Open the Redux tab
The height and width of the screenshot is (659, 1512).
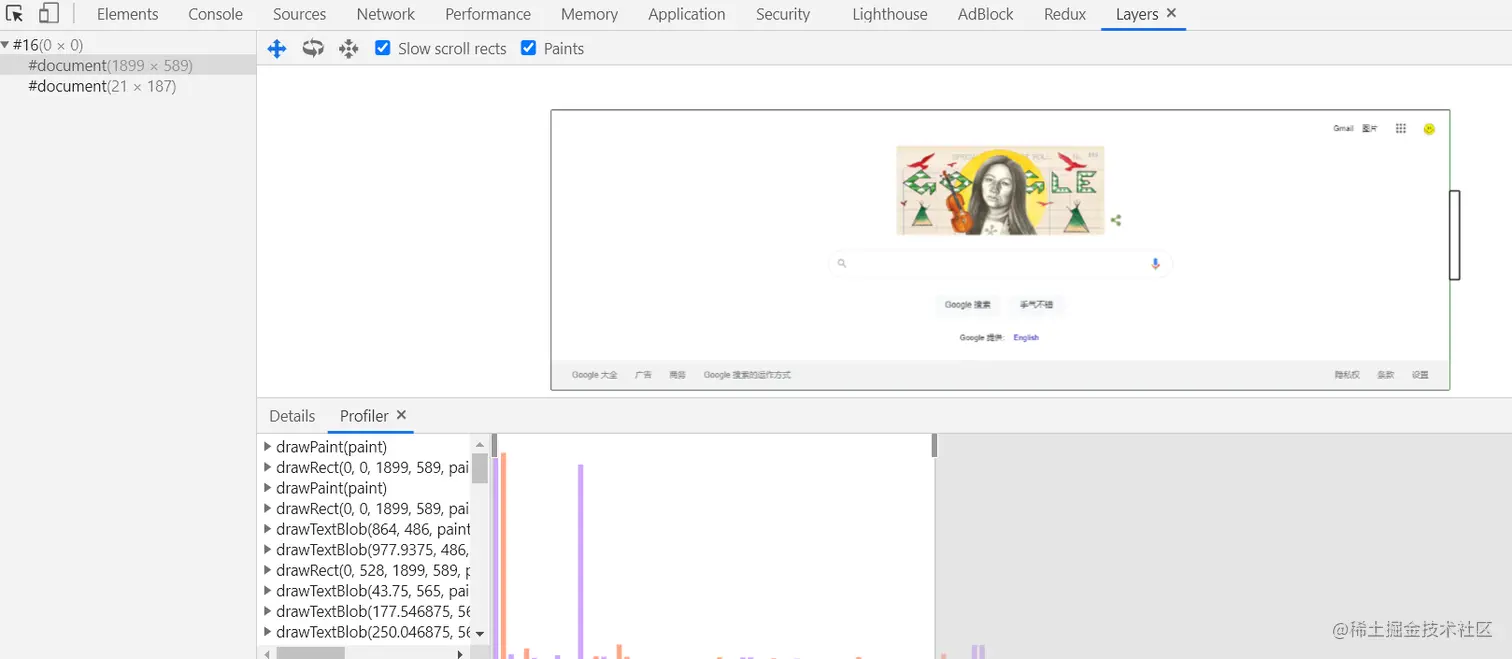[1065, 14]
